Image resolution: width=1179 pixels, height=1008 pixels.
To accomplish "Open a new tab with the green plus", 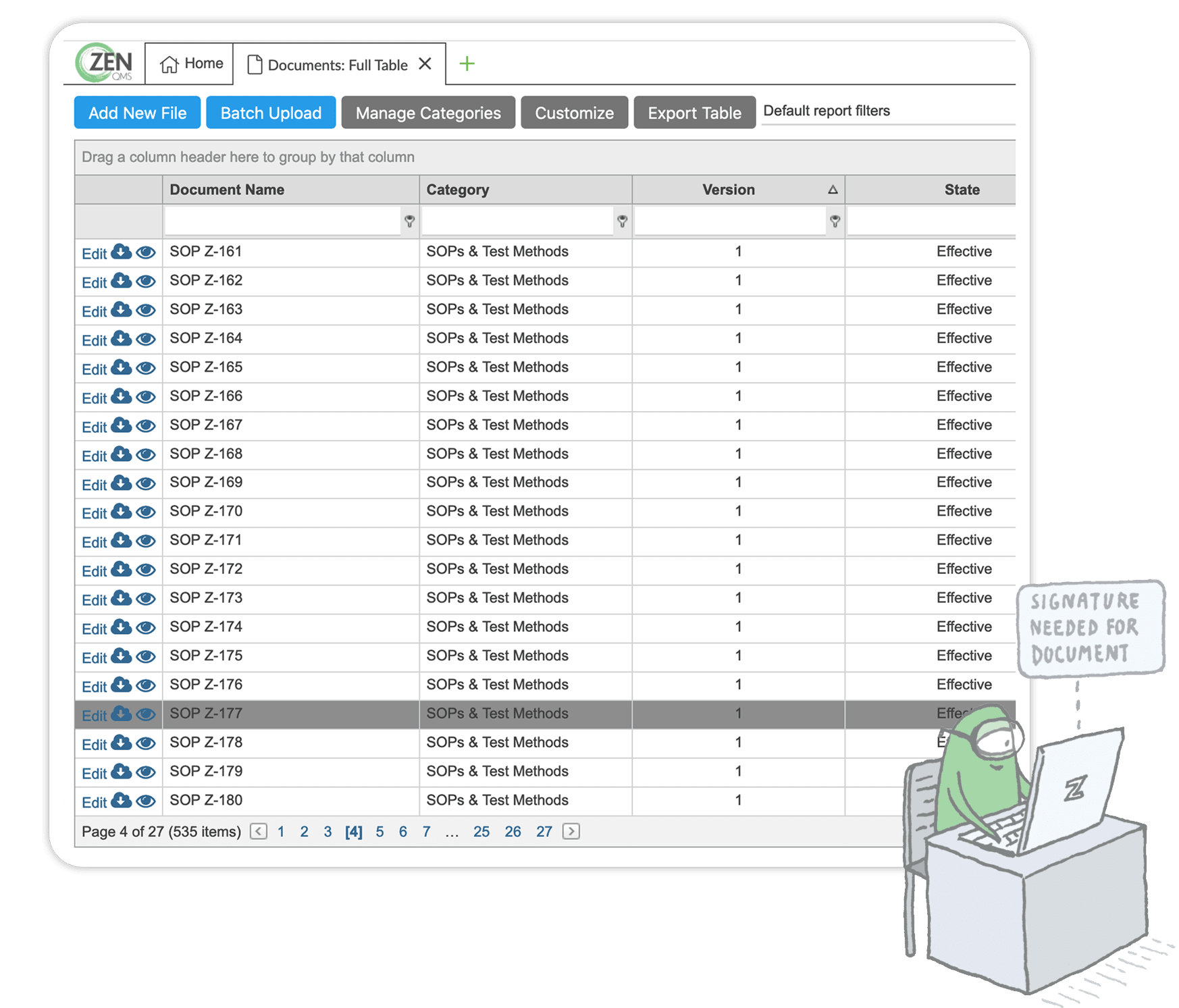I will (x=467, y=64).
